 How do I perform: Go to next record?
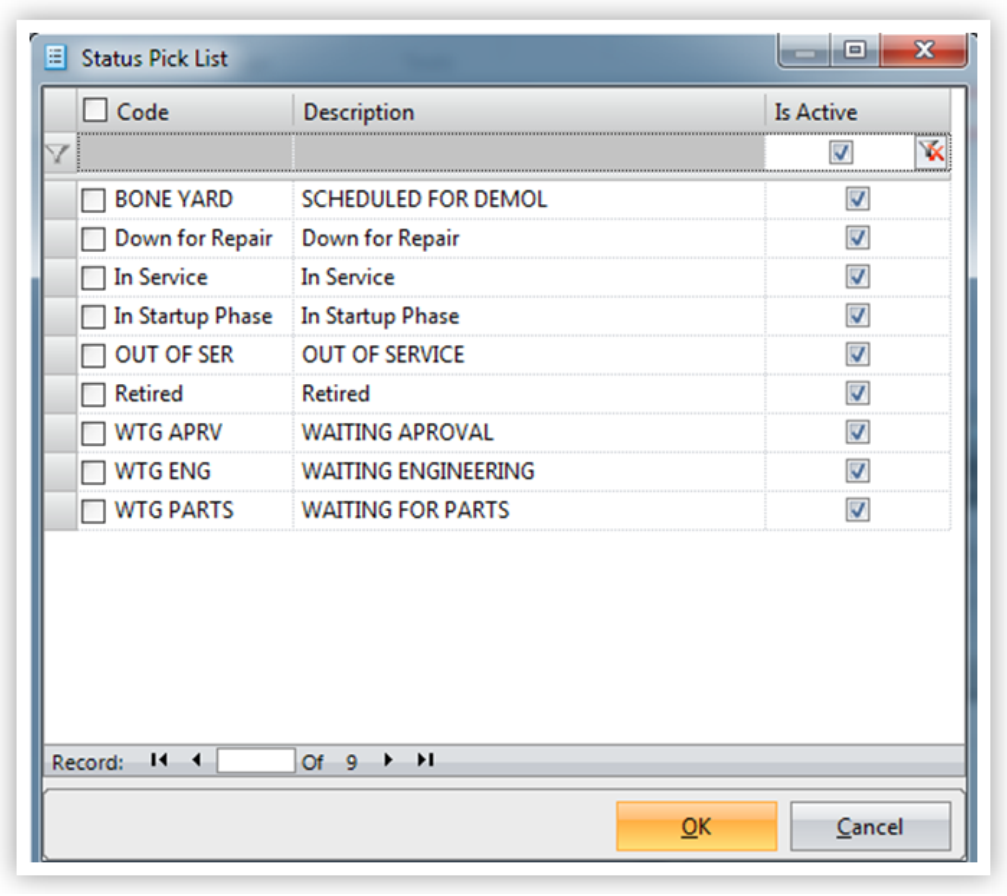click(388, 761)
